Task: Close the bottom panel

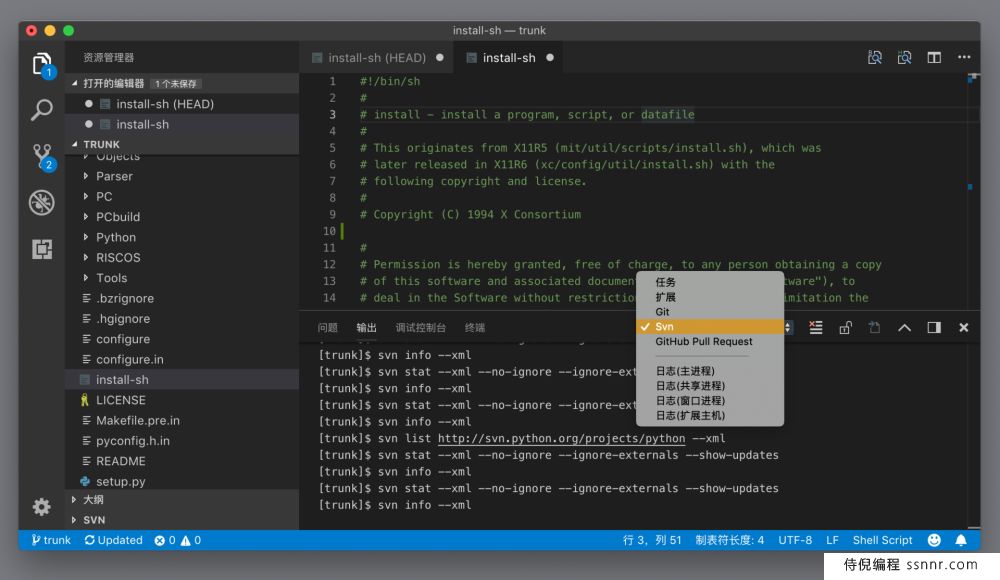Action: [x=964, y=327]
